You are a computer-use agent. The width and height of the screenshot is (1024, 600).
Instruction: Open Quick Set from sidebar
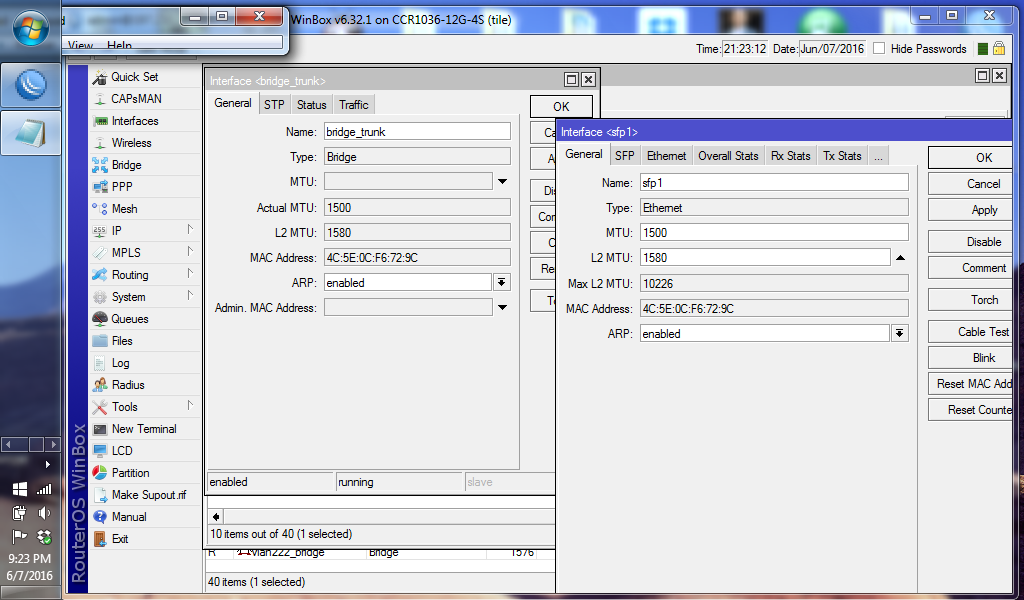144,77
